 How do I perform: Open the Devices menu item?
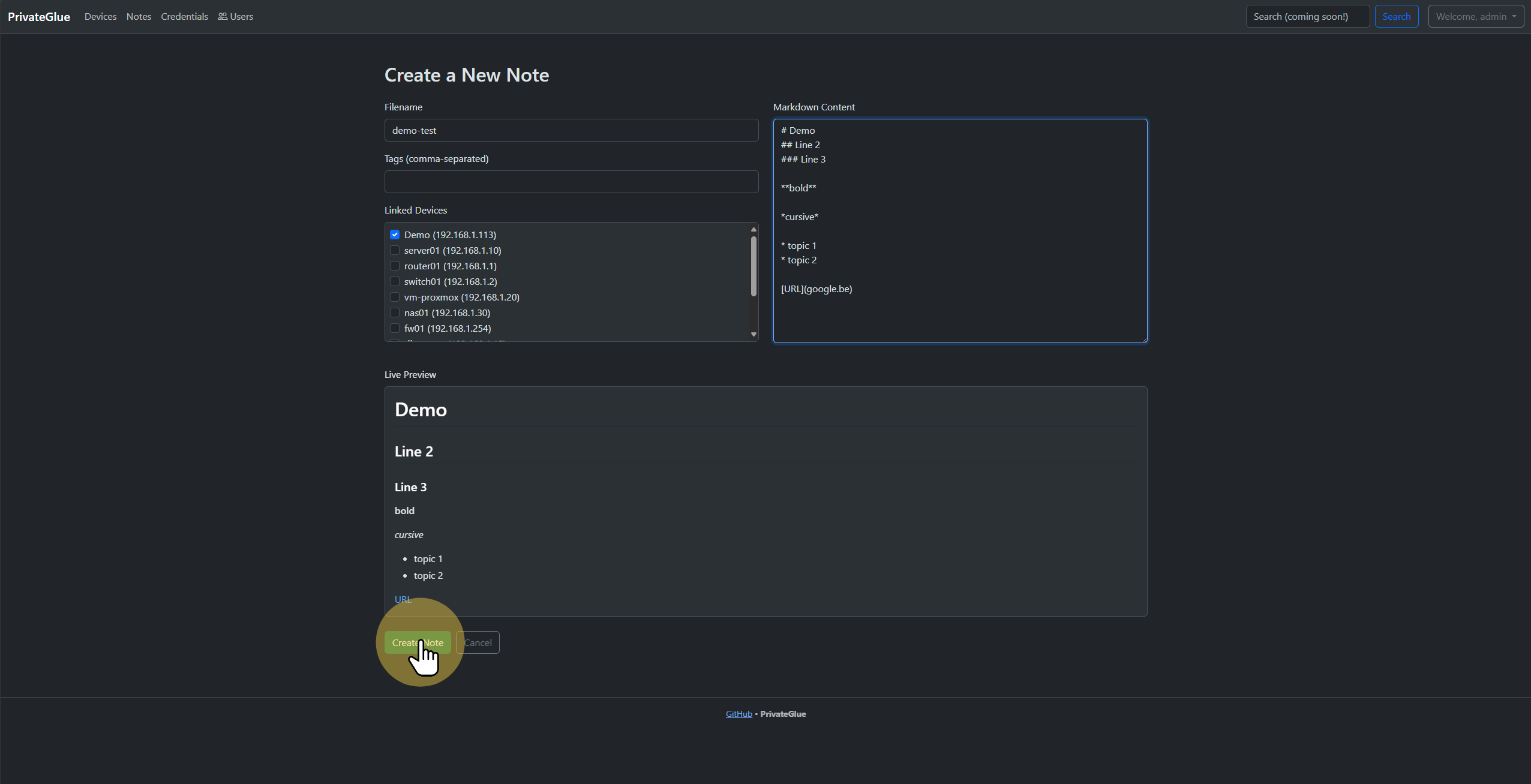[x=100, y=17]
